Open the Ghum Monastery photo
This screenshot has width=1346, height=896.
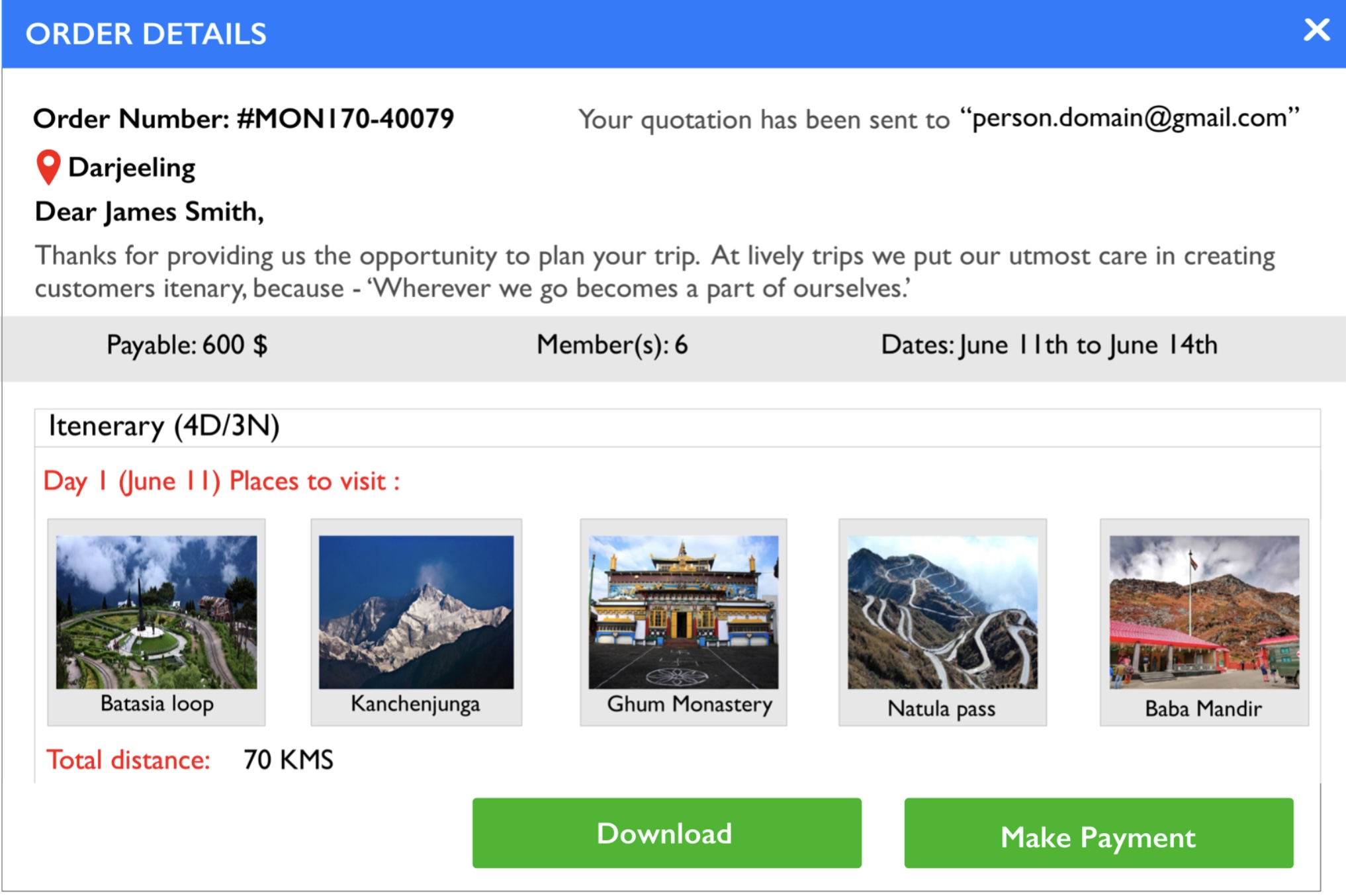[x=684, y=612]
